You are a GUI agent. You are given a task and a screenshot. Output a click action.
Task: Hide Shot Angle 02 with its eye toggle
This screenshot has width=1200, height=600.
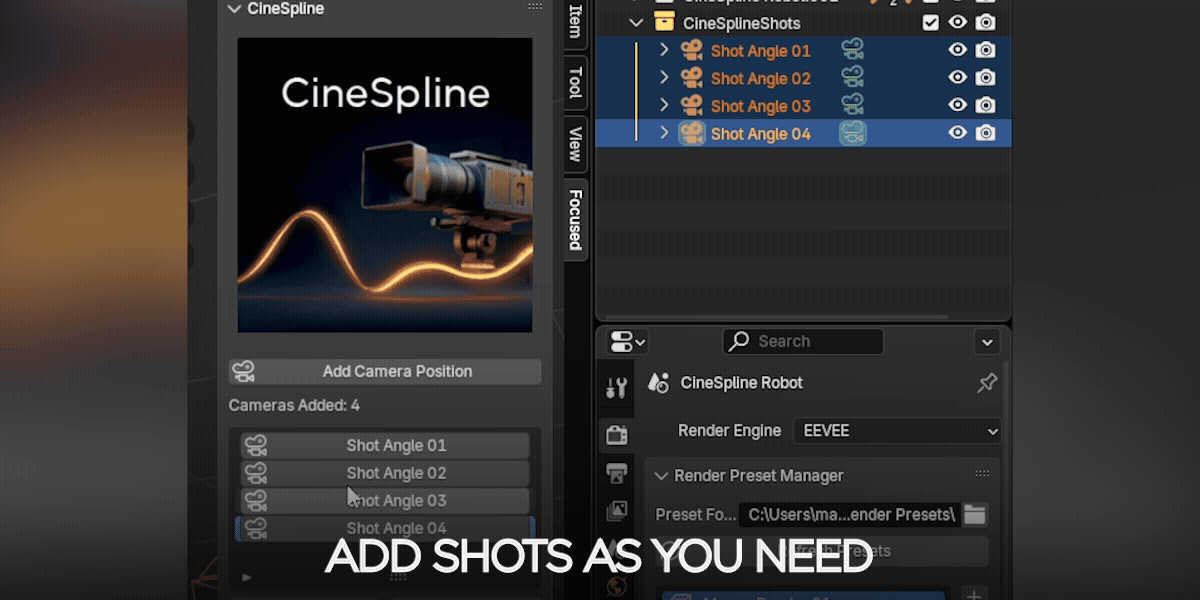[957, 77]
